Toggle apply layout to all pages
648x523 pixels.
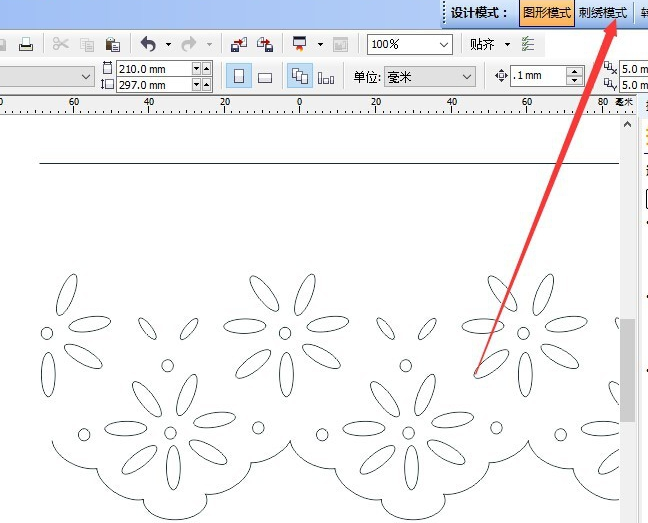point(299,77)
